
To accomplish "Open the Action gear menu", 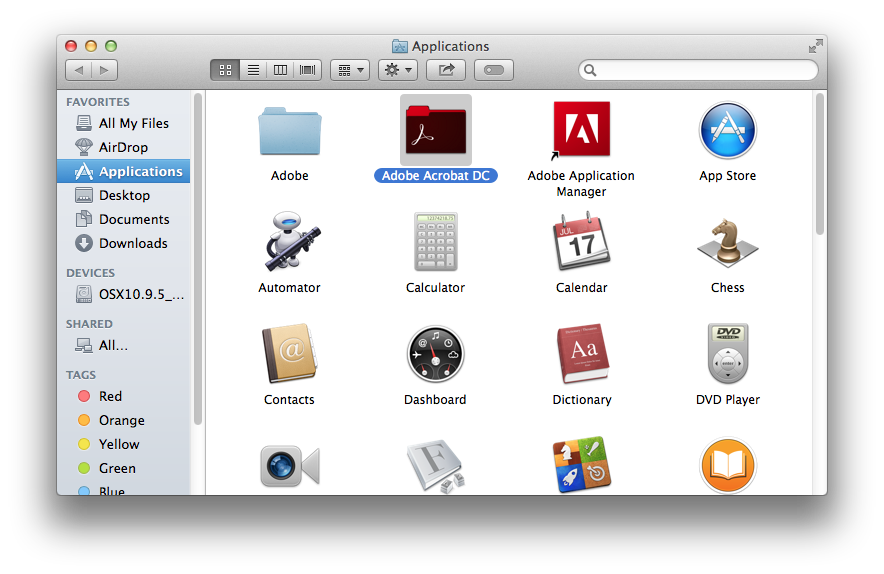I will coord(398,70).
